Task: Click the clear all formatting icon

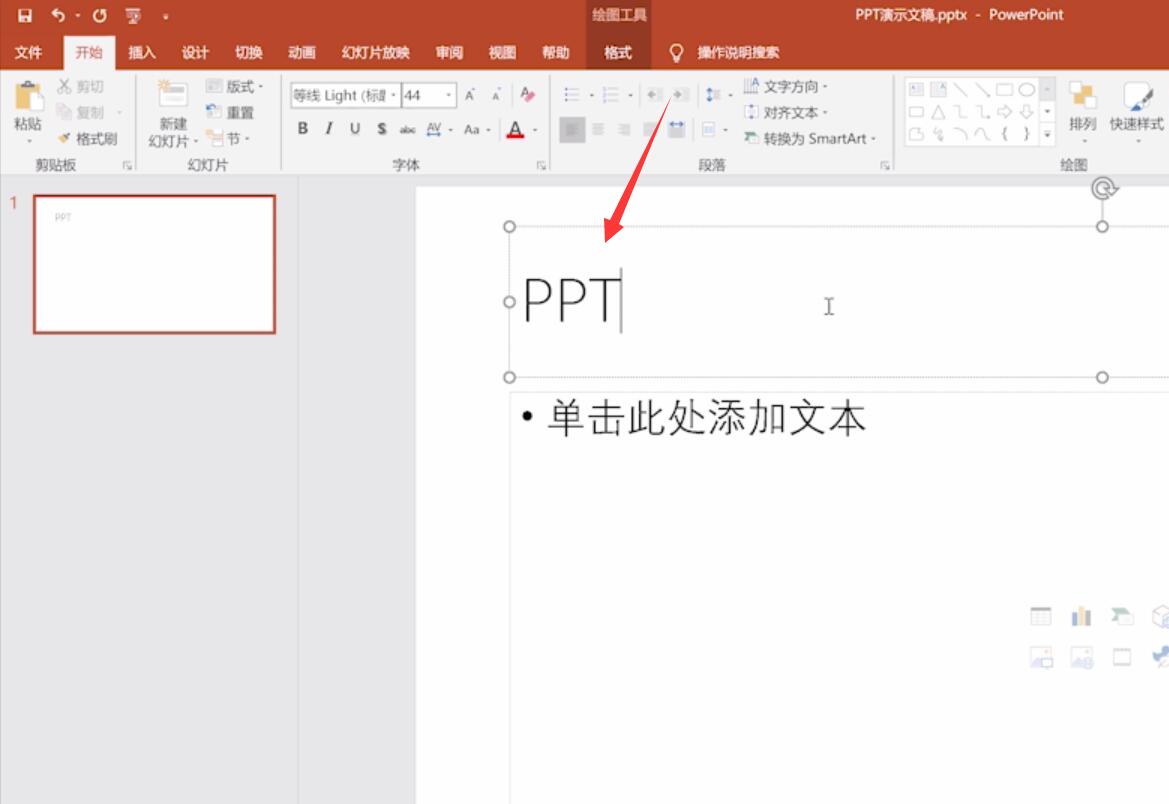Action: pyautogui.click(x=528, y=95)
